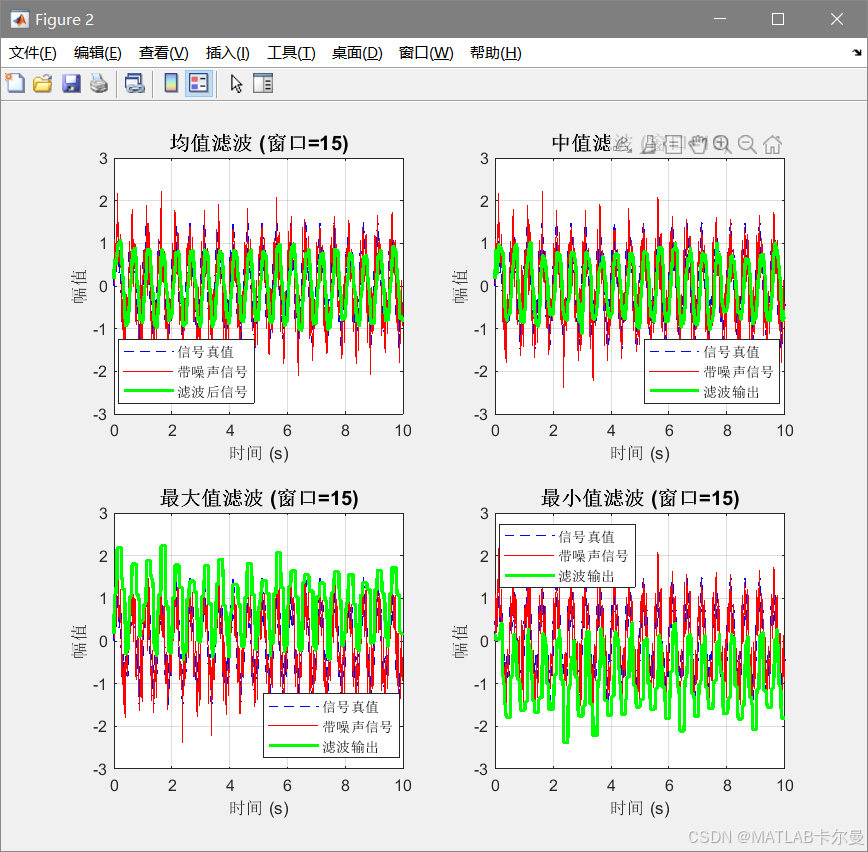This screenshot has height=852, width=868.
Task: Click the 时间 (s) label under the min filter plot
Action: [640, 808]
